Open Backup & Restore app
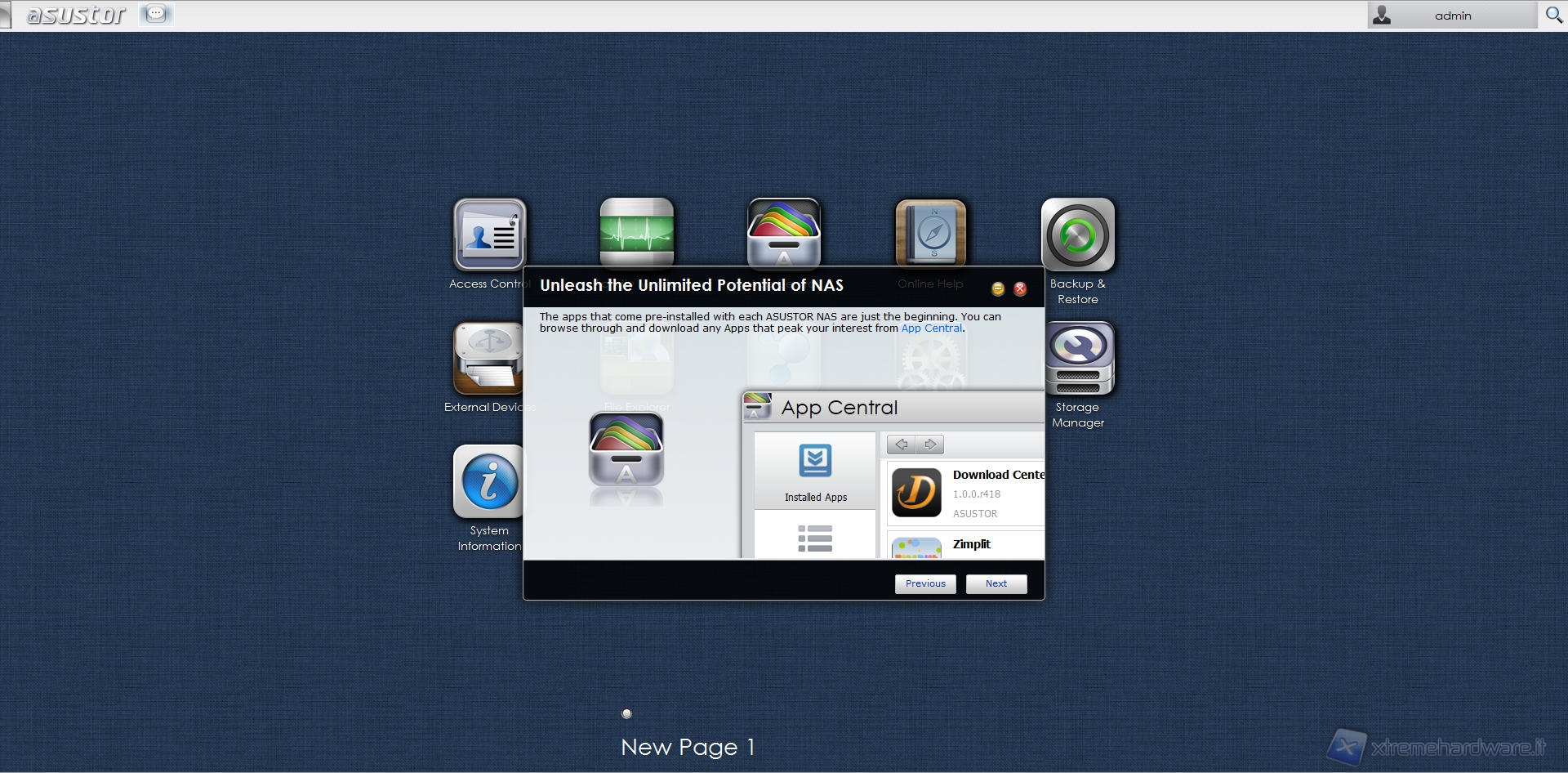 pos(1077,235)
